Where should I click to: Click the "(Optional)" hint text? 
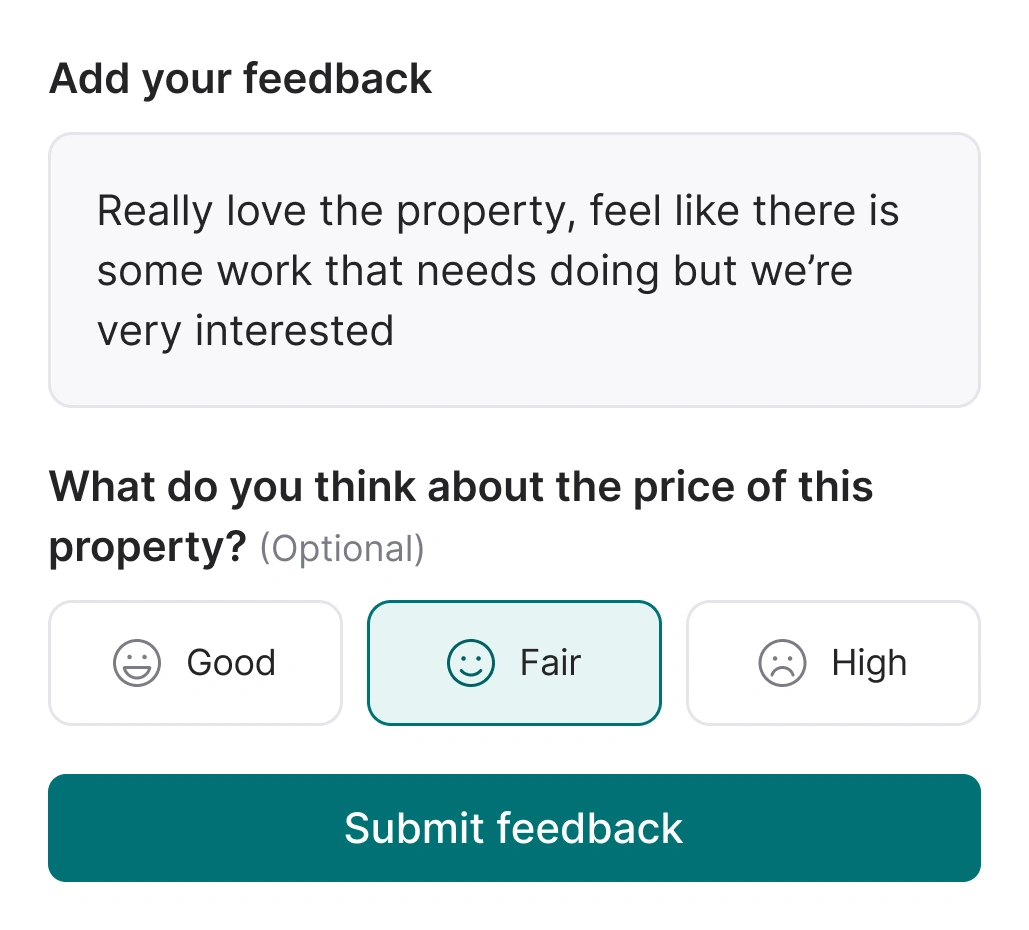tap(342, 548)
